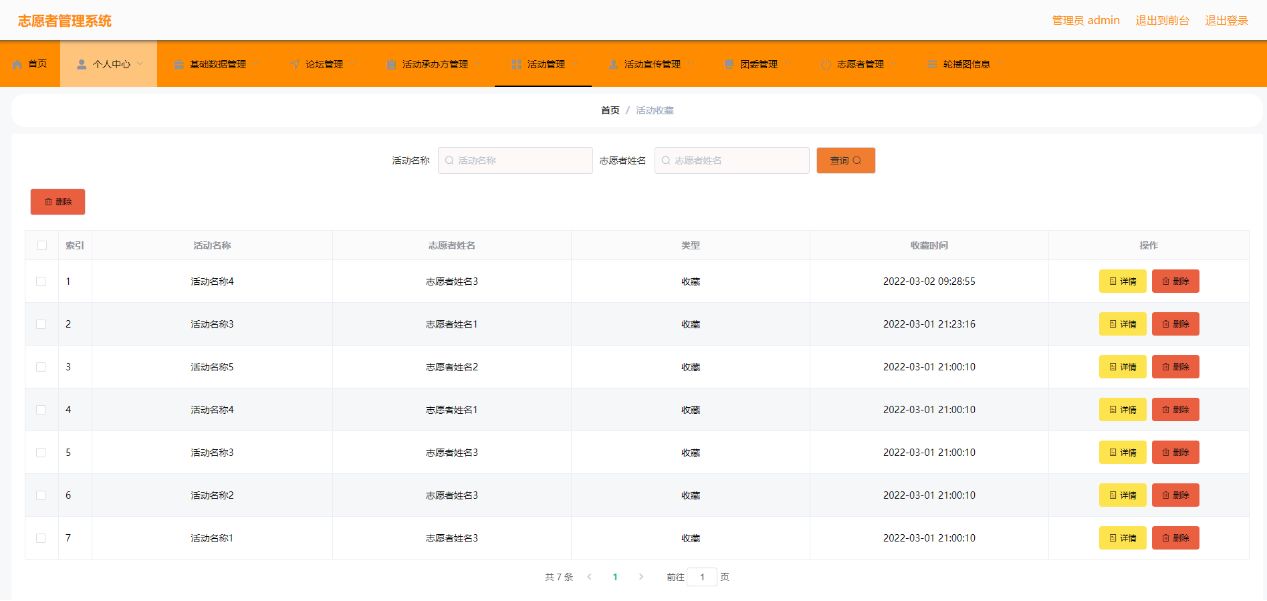Image resolution: width=1267 pixels, height=601 pixels.
Task: Click the 退出到前台 link
Action: (x=1162, y=20)
